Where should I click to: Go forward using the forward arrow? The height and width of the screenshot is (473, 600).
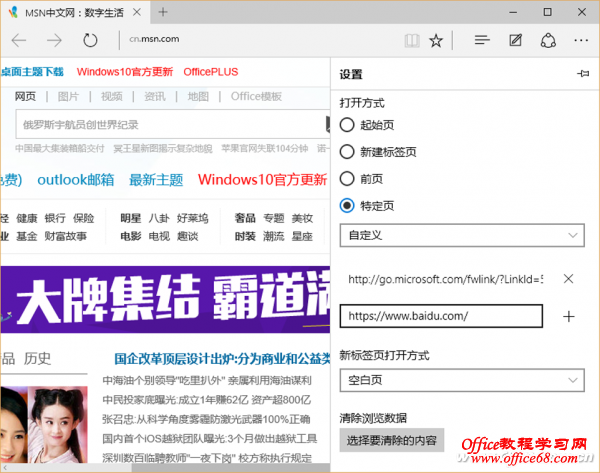[x=54, y=40]
